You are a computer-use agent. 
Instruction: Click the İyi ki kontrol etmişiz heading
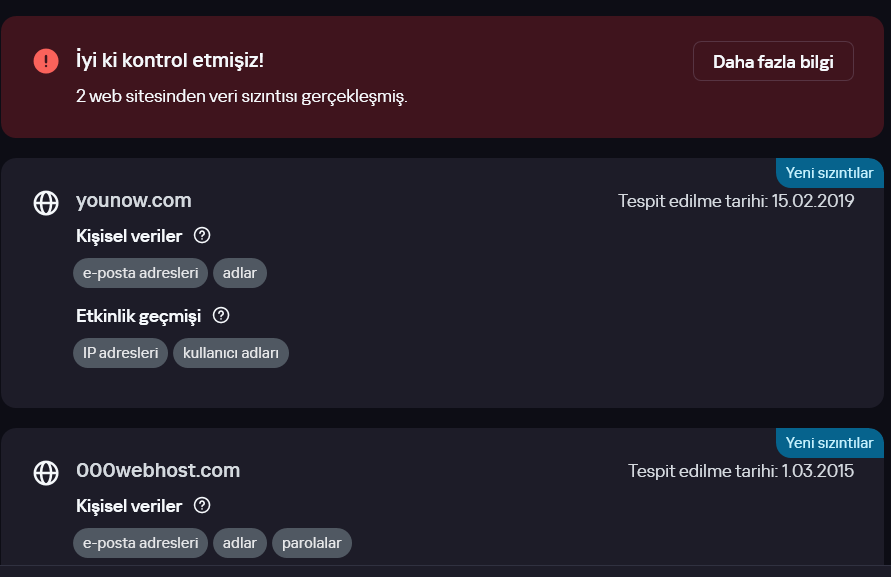[170, 60]
